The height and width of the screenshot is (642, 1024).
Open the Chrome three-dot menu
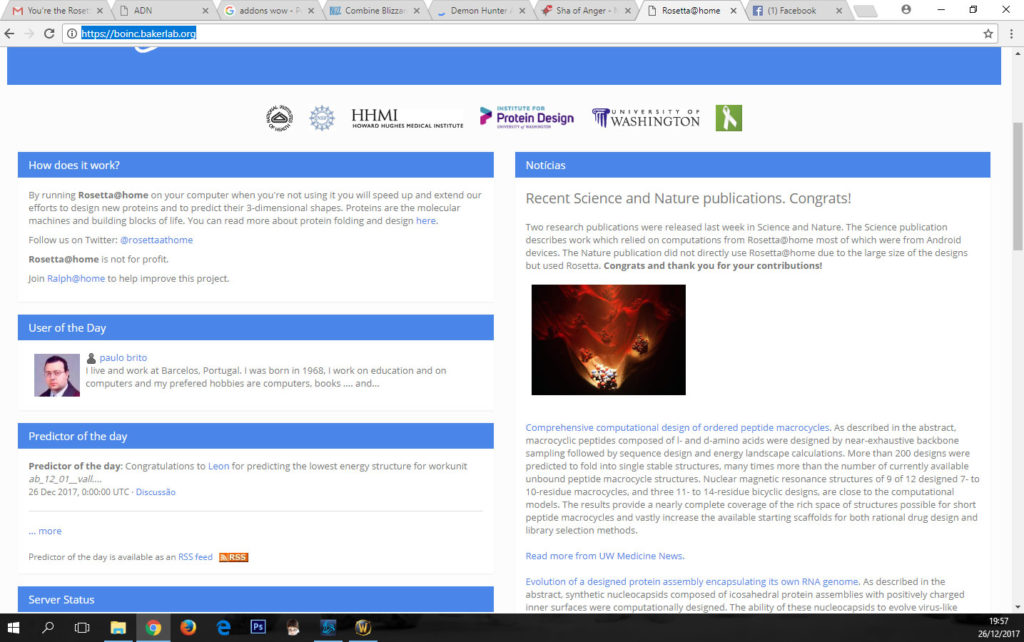point(1011,33)
